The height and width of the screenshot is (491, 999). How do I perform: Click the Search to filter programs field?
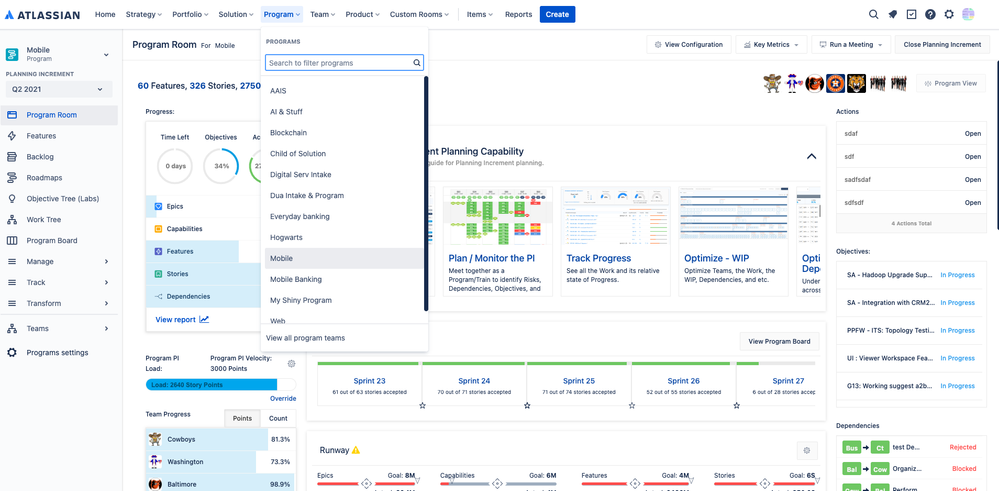click(x=345, y=63)
